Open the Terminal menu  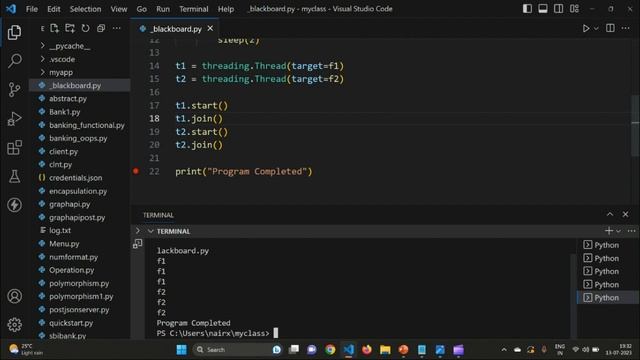tap(194, 9)
